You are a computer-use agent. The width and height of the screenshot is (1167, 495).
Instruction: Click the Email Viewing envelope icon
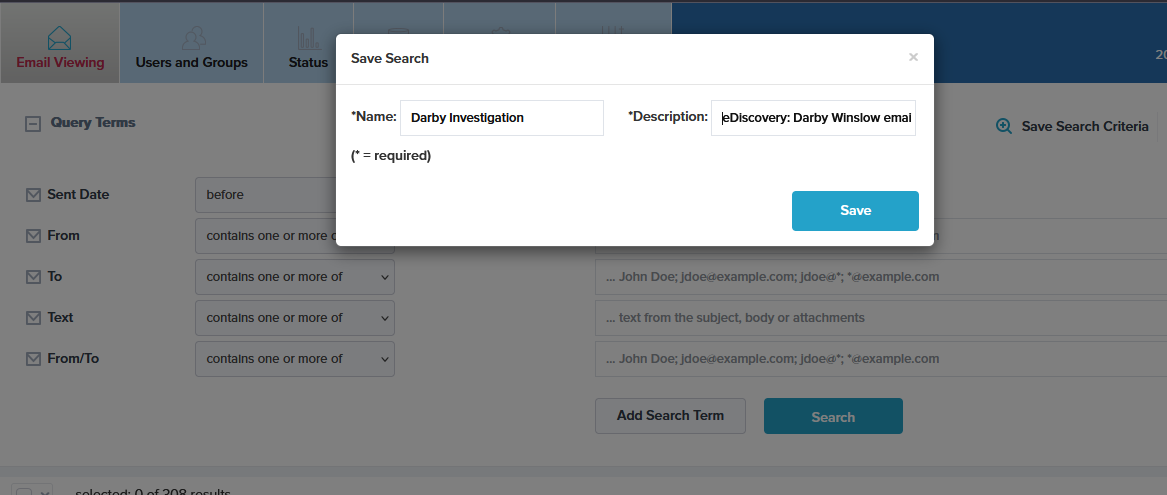click(x=60, y=38)
